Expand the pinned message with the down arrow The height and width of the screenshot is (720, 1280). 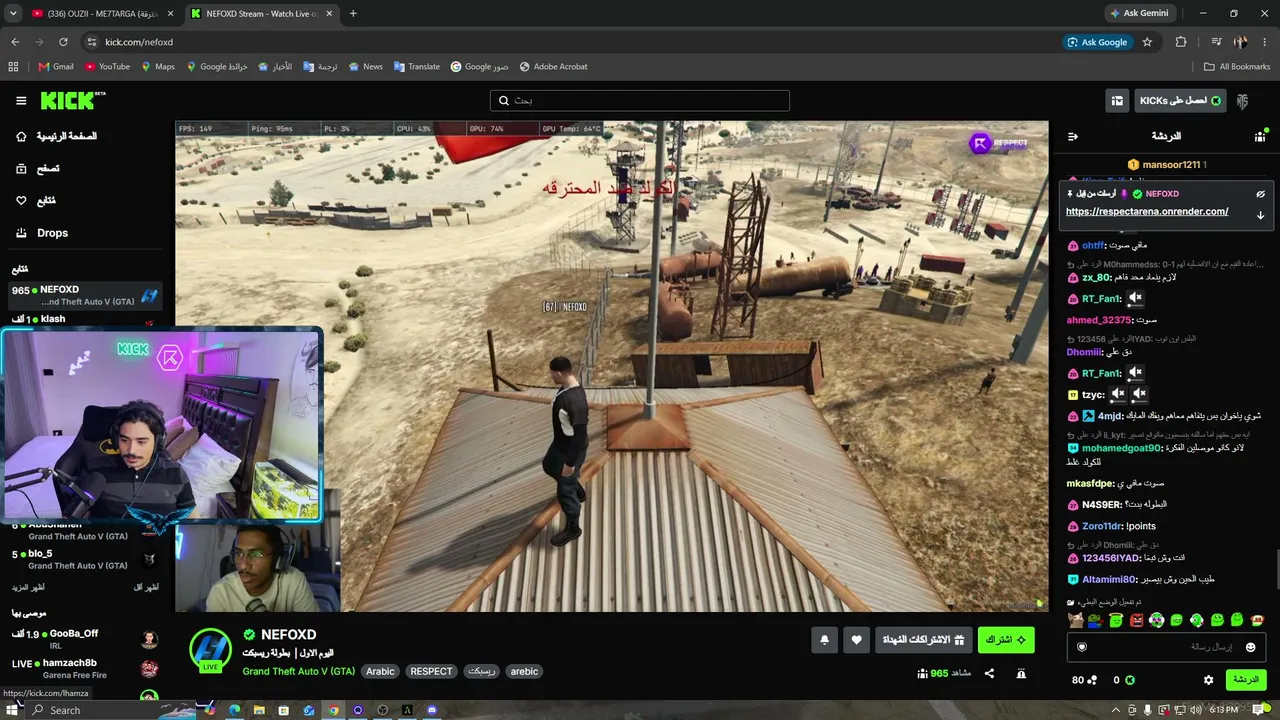(x=1260, y=215)
